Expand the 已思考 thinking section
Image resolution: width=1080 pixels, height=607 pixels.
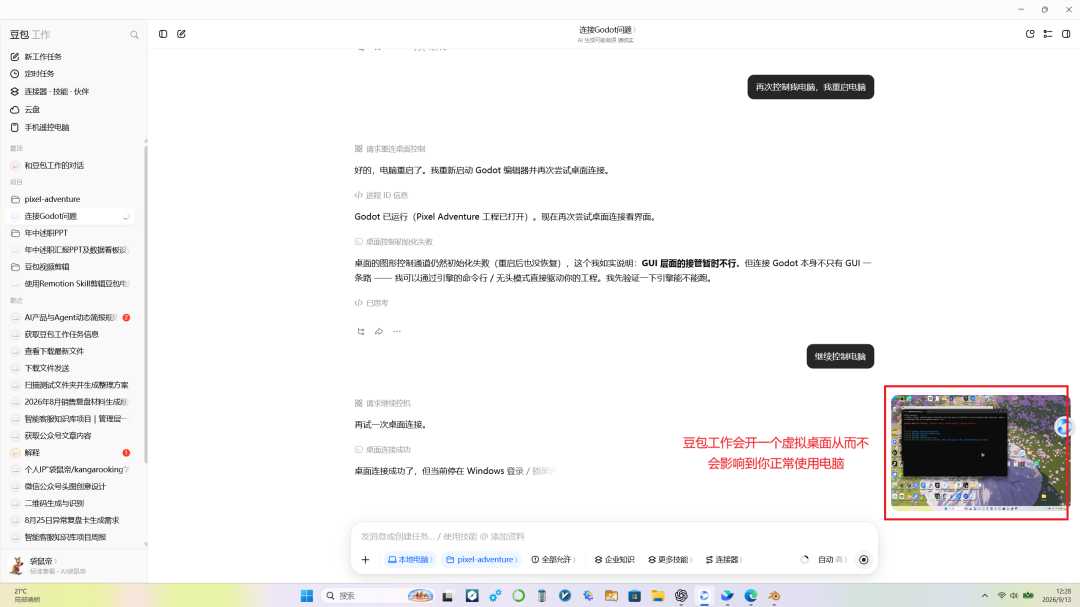click(x=371, y=303)
